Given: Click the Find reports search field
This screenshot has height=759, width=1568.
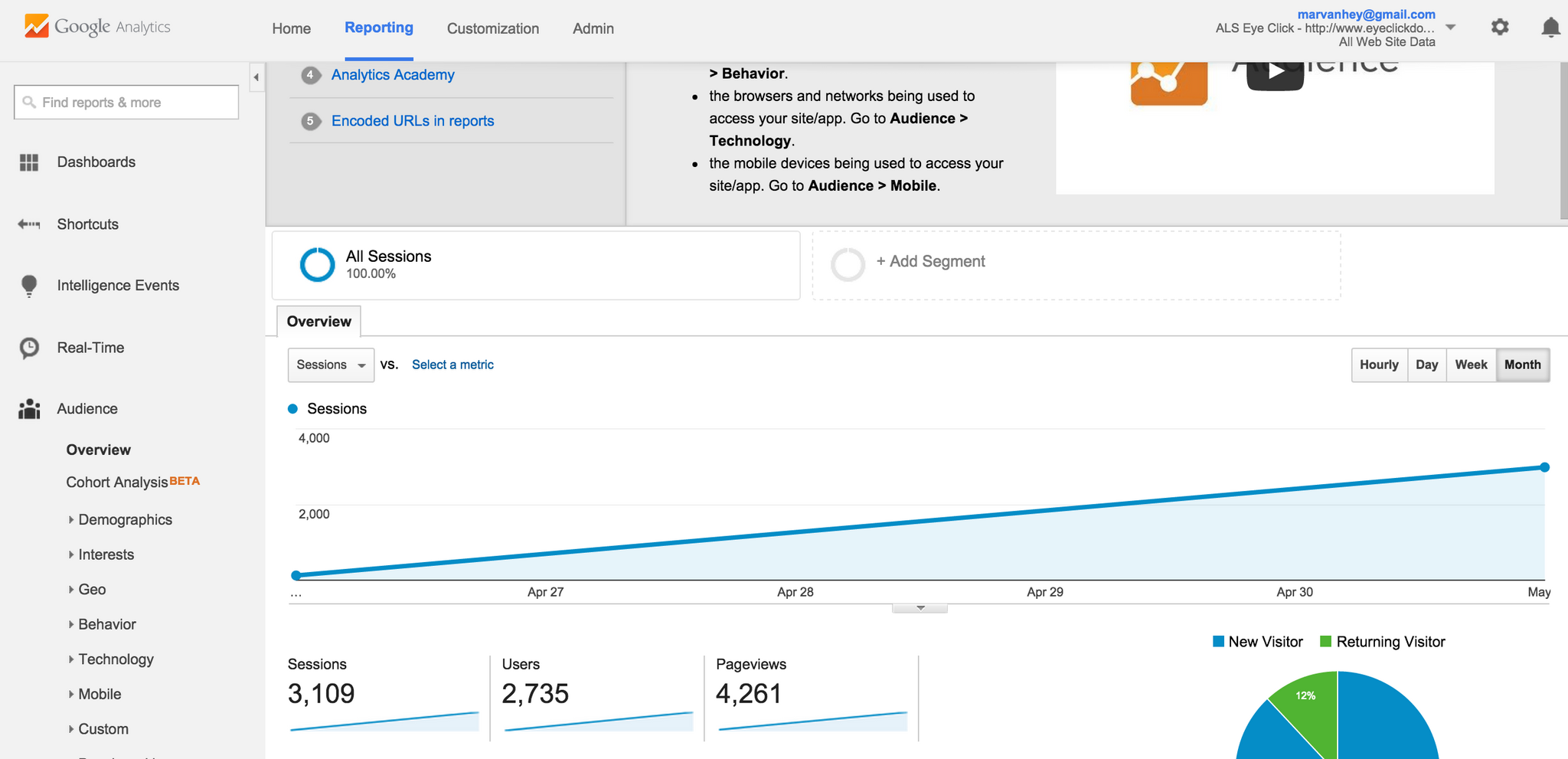Looking at the screenshot, I should pos(126,102).
